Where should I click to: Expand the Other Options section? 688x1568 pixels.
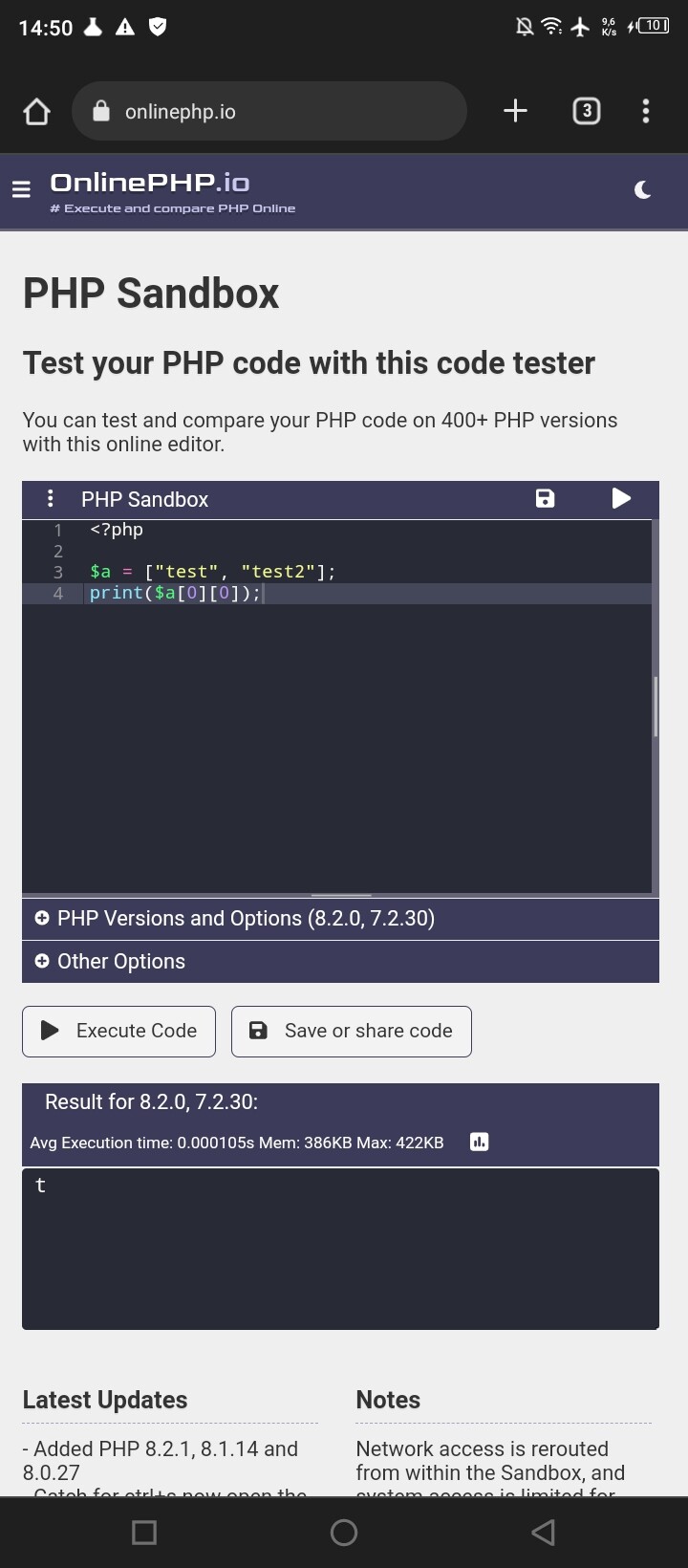340,962
